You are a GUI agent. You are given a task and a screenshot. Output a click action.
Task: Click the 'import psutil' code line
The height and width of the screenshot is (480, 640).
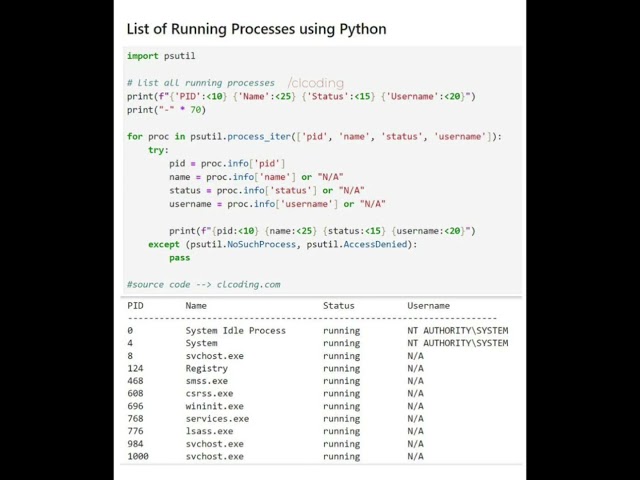point(161,56)
